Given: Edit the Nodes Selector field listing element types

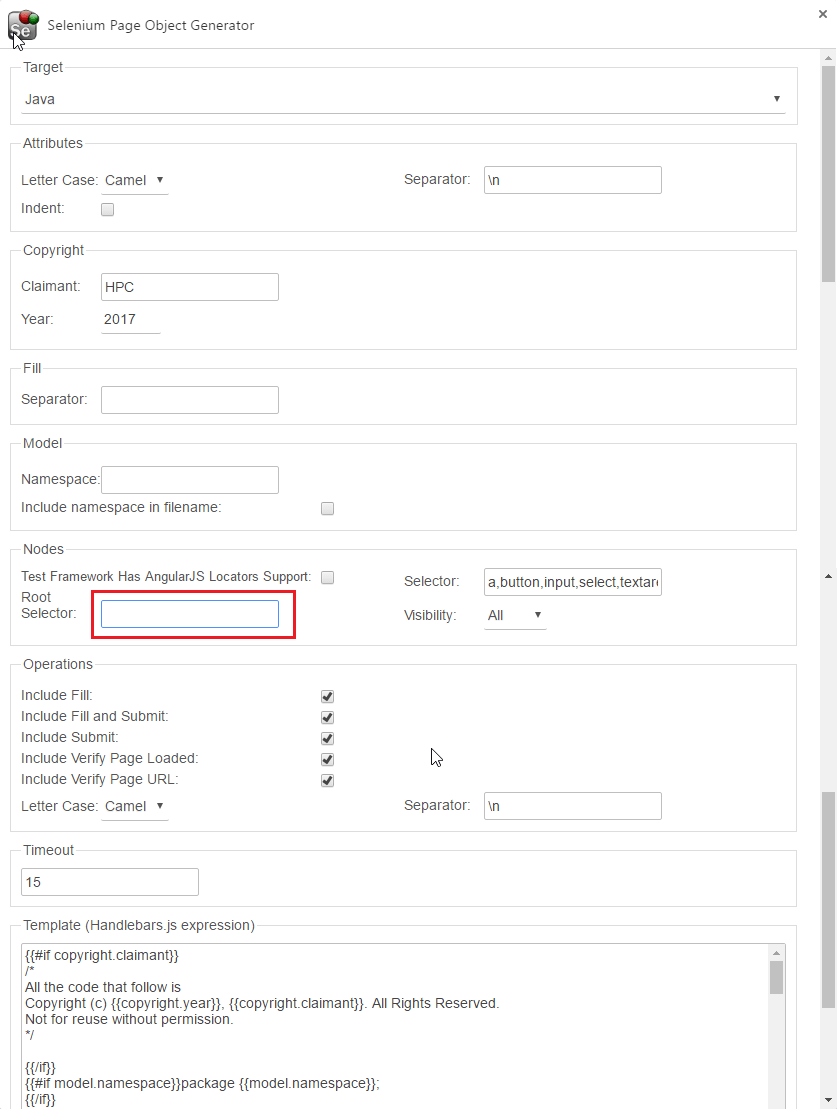Looking at the screenshot, I should [x=572, y=582].
